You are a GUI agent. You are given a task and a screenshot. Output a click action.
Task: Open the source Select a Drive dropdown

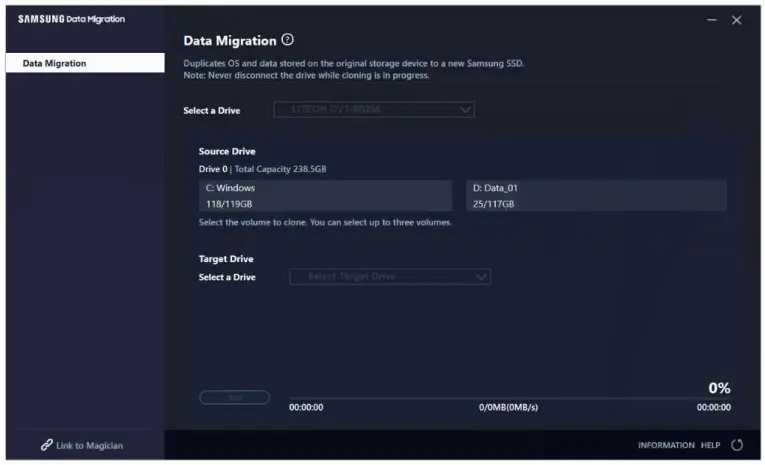point(374,110)
